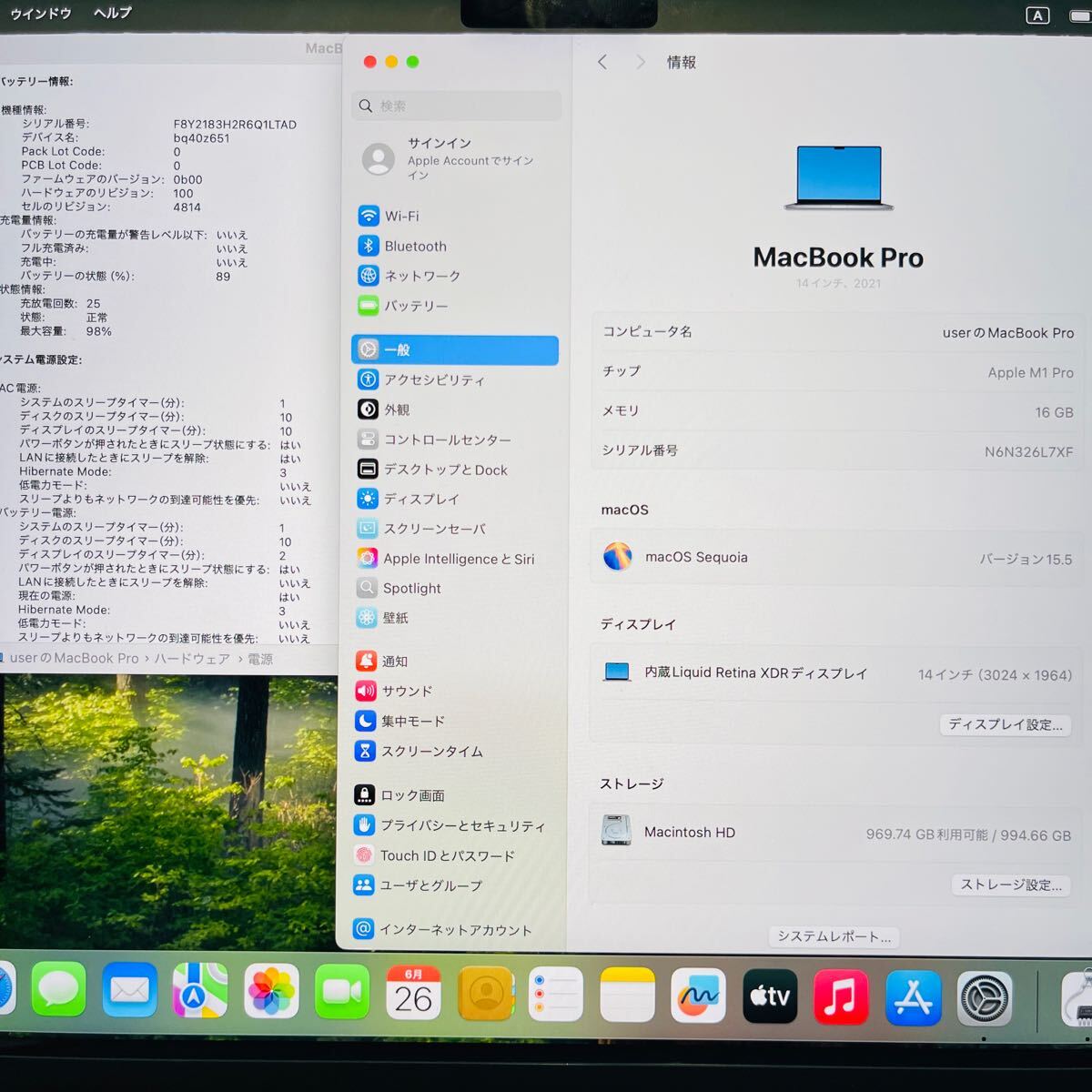The width and height of the screenshot is (1092, 1092).
Task: Click the MacBook Pro laptop image
Action: tap(838, 179)
